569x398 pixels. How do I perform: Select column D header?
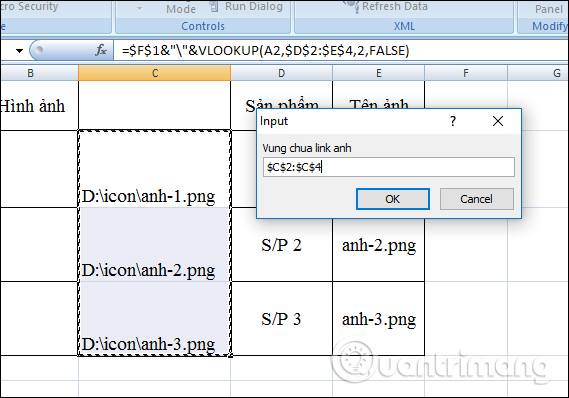click(282, 73)
